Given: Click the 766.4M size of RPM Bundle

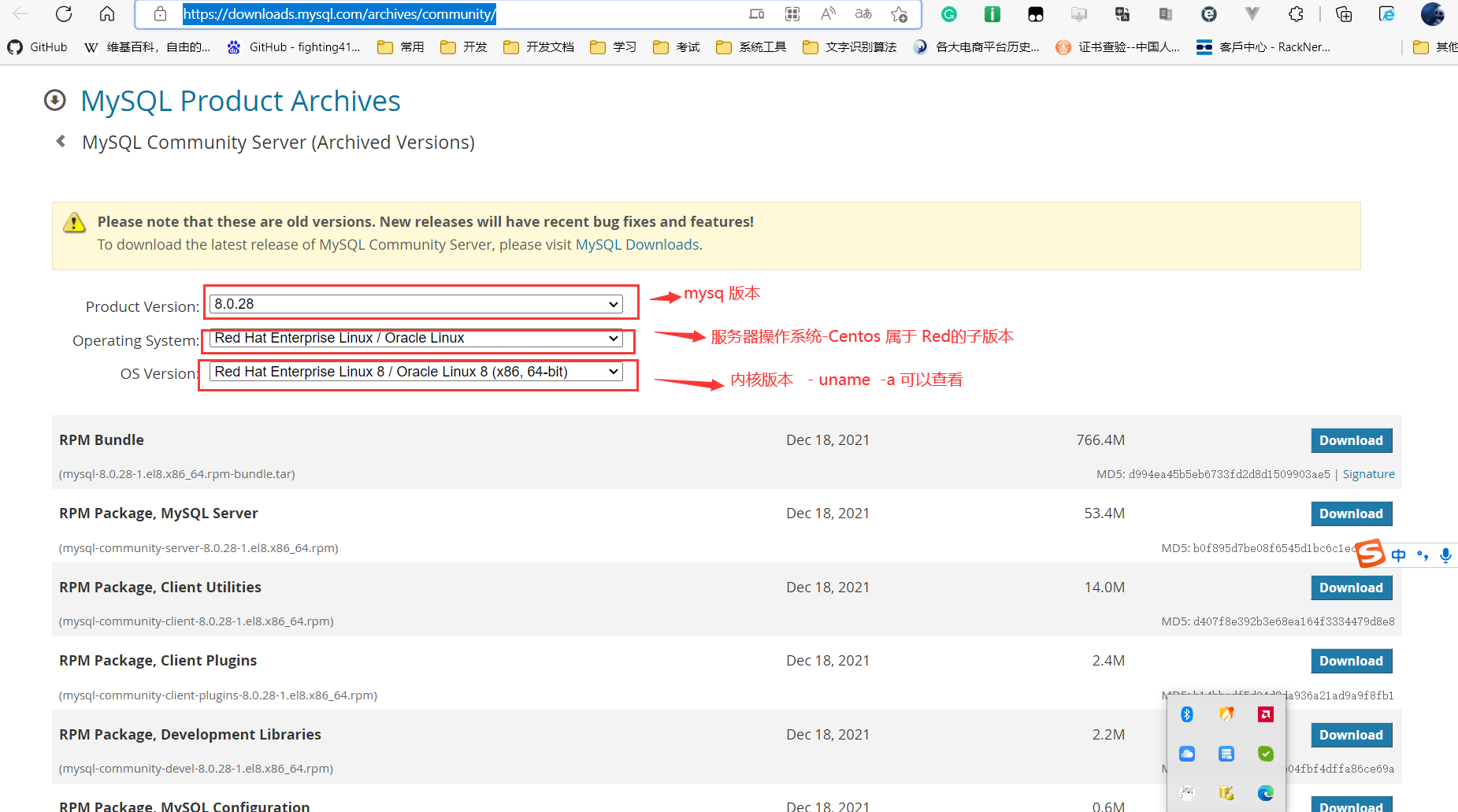Looking at the screenshot, I should 1100,440.
